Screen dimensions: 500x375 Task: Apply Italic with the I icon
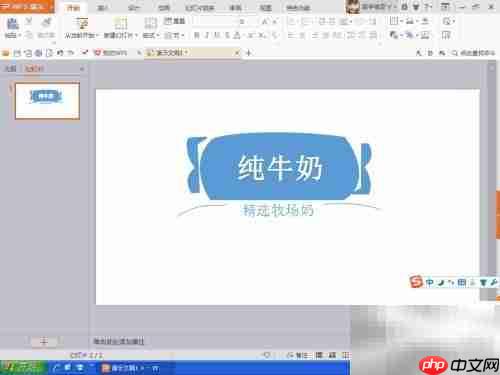point(207,35)
